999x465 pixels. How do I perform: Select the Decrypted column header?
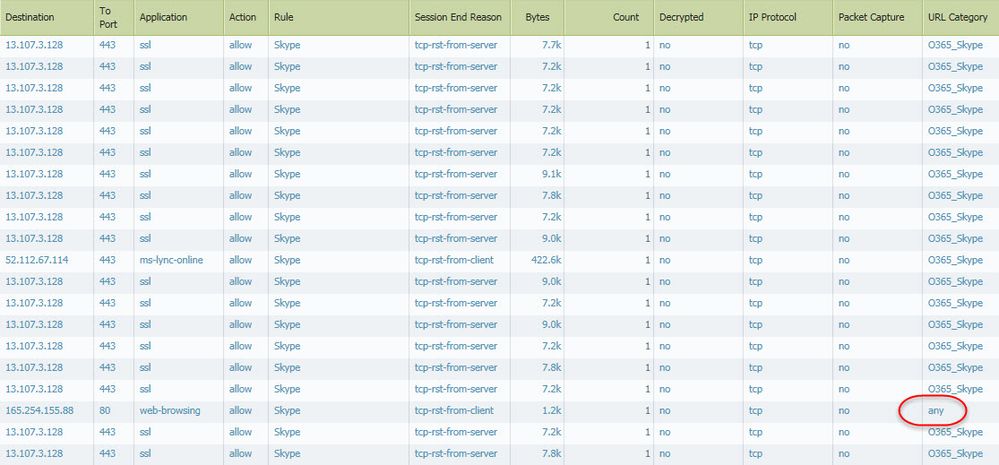(681, 18)
